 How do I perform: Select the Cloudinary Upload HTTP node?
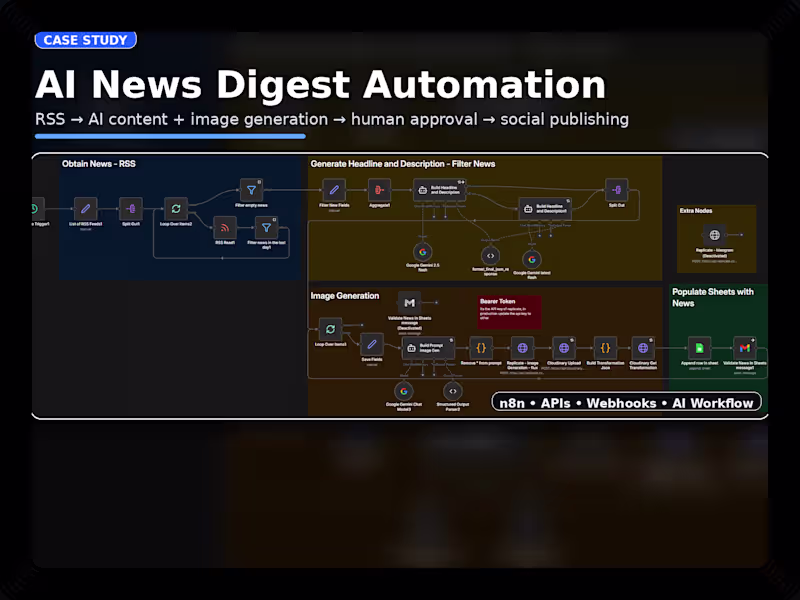[564, 348]
